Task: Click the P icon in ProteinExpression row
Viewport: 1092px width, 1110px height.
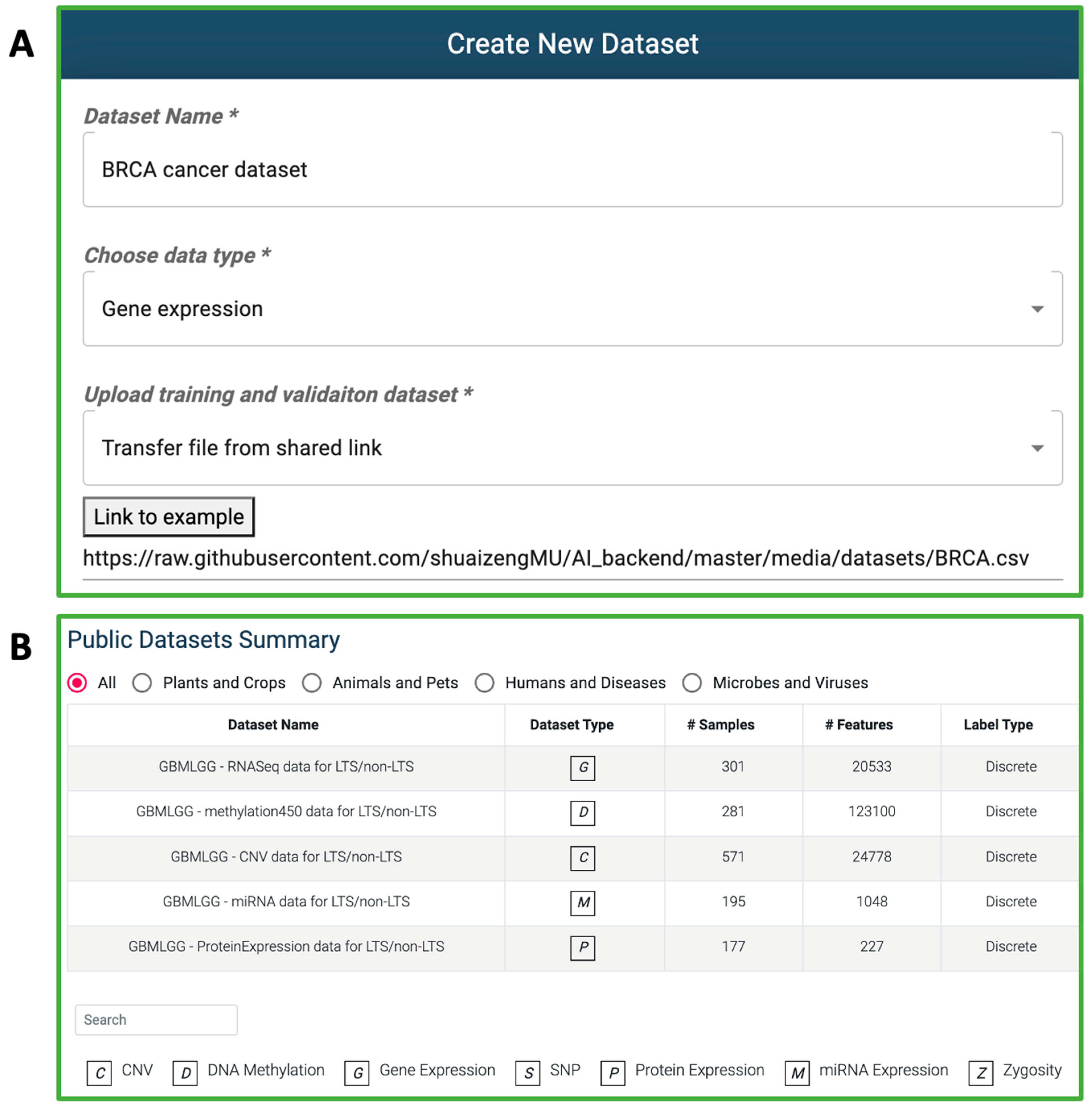Action: 583,947
